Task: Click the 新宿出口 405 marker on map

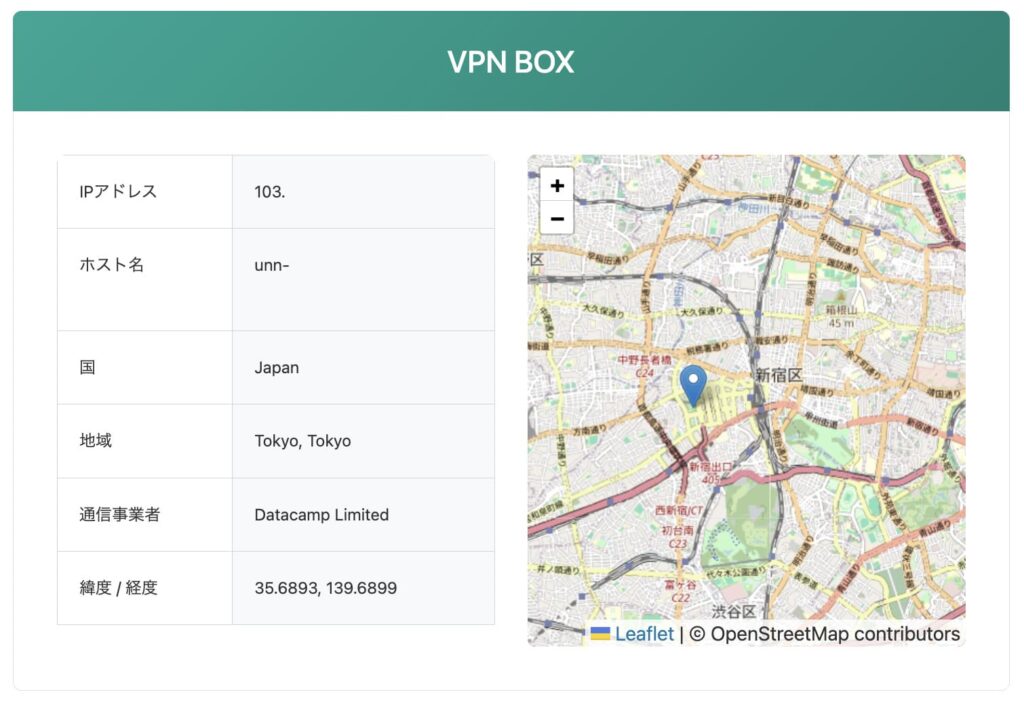Action: pyautogui.click(x=711, y=473)
